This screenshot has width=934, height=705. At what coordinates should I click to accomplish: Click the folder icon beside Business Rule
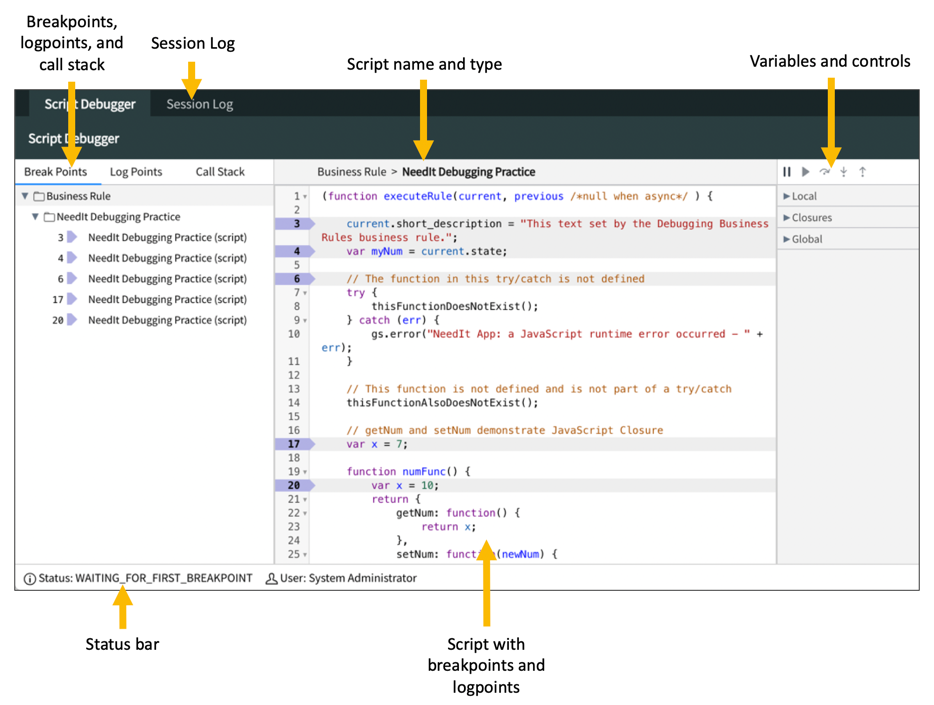coord(40,196)
